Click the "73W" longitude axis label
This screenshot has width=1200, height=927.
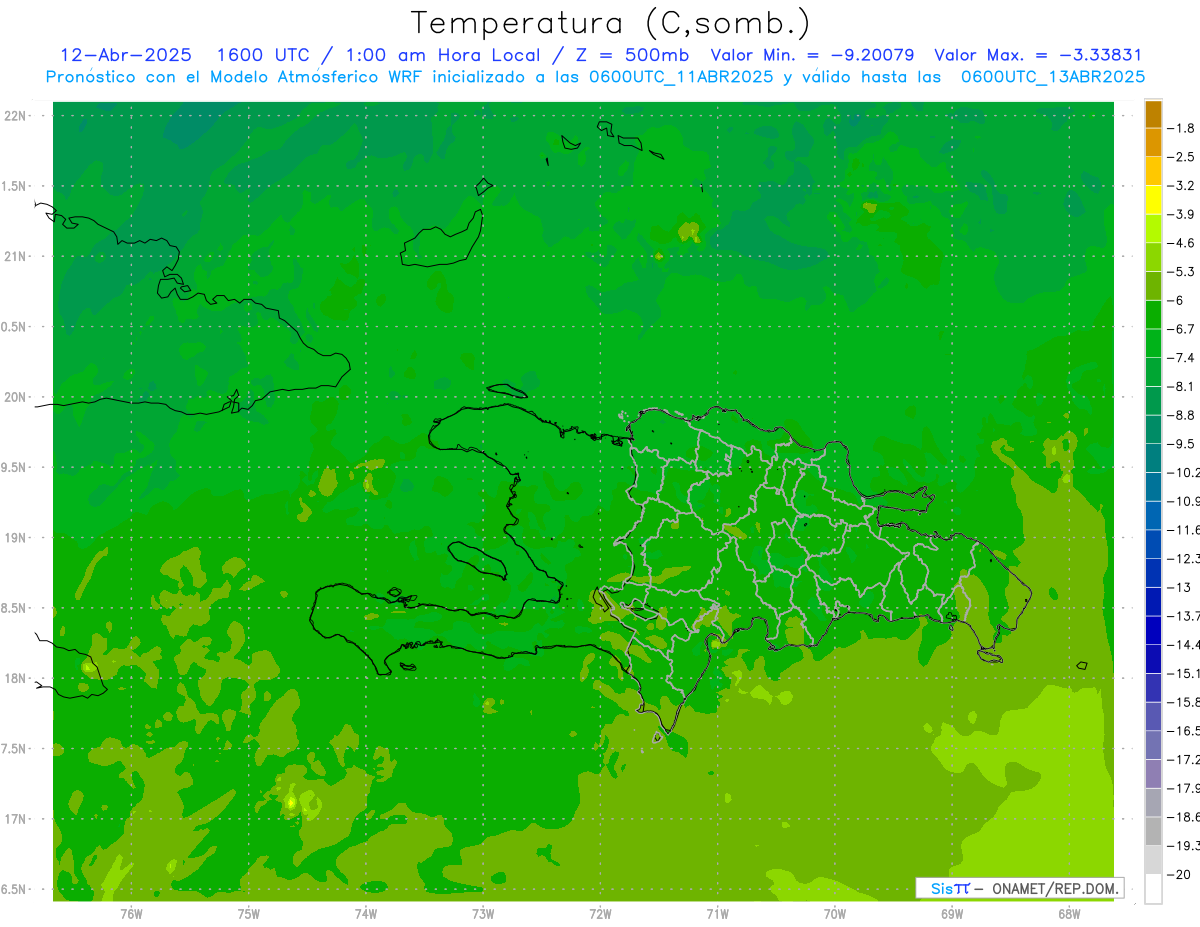click(483, 913)
